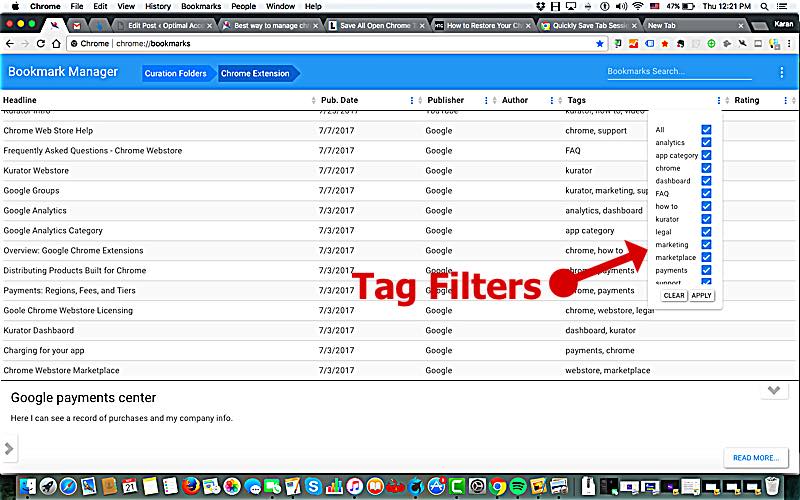Select the Kurator Dashbaord bookmark row
Image resolution: width=800 pixels, height=500 pixels.
click(x=400, y=330)
